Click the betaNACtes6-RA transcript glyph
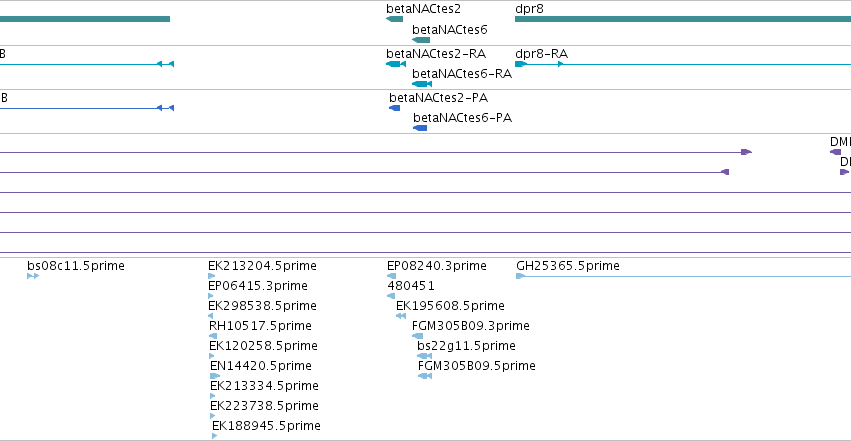Image resolution: width=851 pixels, height=441 pixels. click(x=422, y=84)
